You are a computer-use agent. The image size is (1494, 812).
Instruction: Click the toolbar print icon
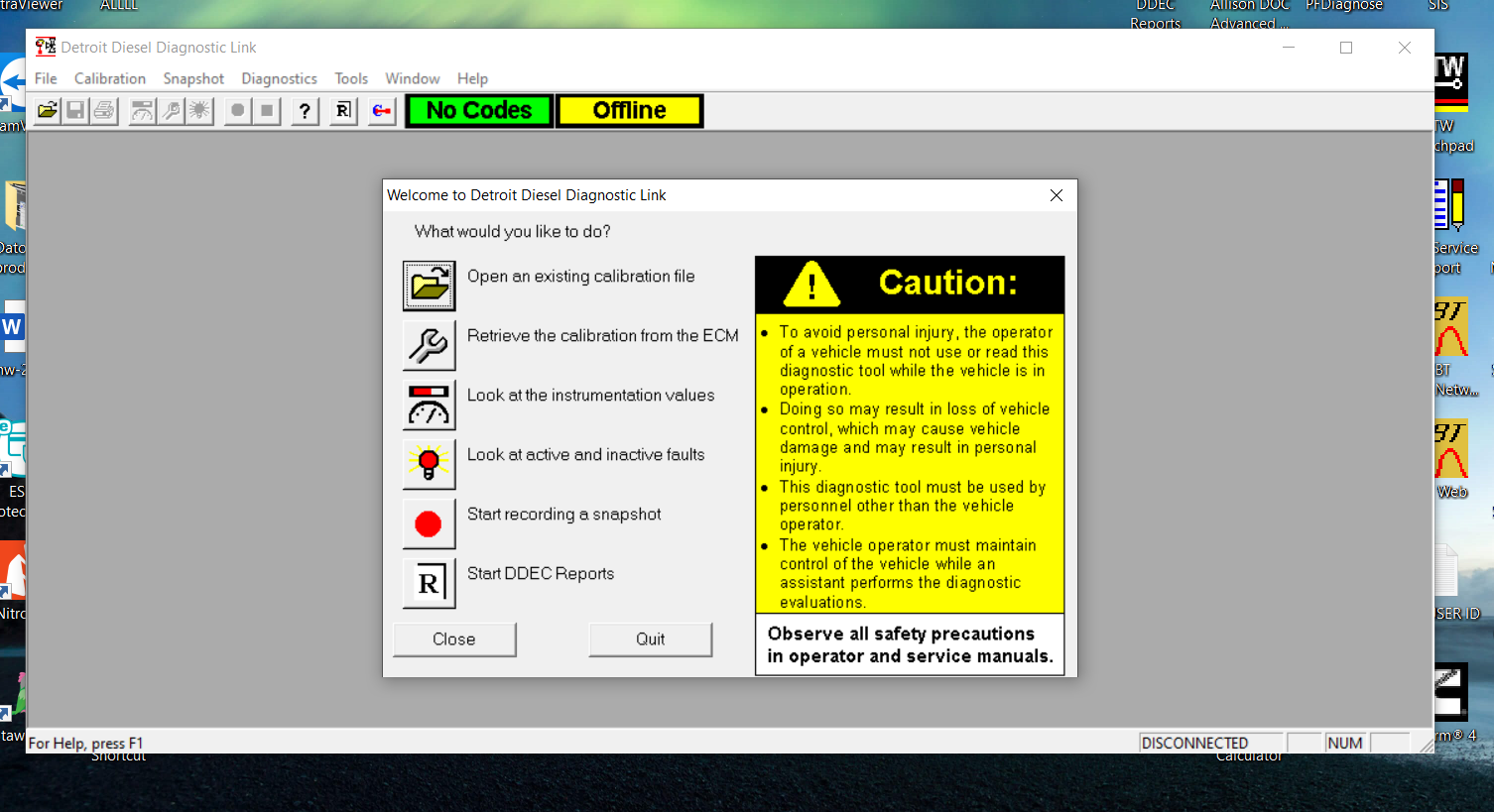click(104, 110)
